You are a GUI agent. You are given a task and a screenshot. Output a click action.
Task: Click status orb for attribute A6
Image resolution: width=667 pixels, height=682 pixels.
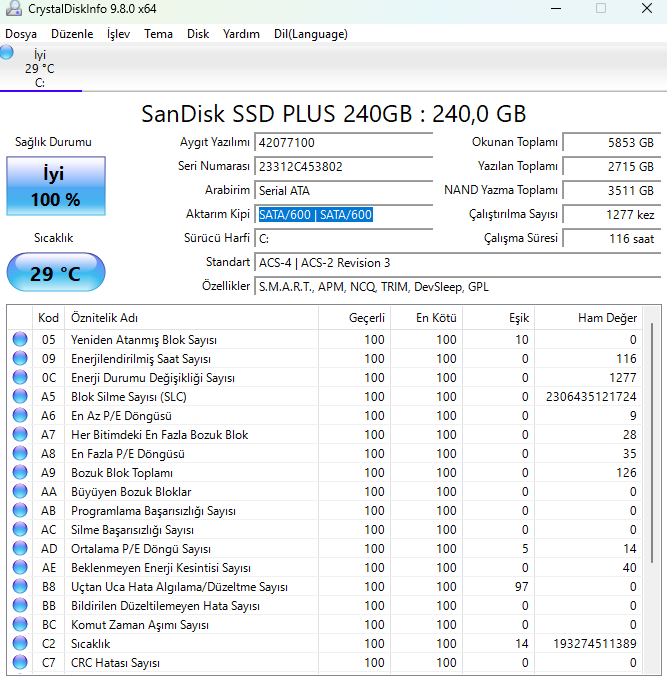pos(20,415)
